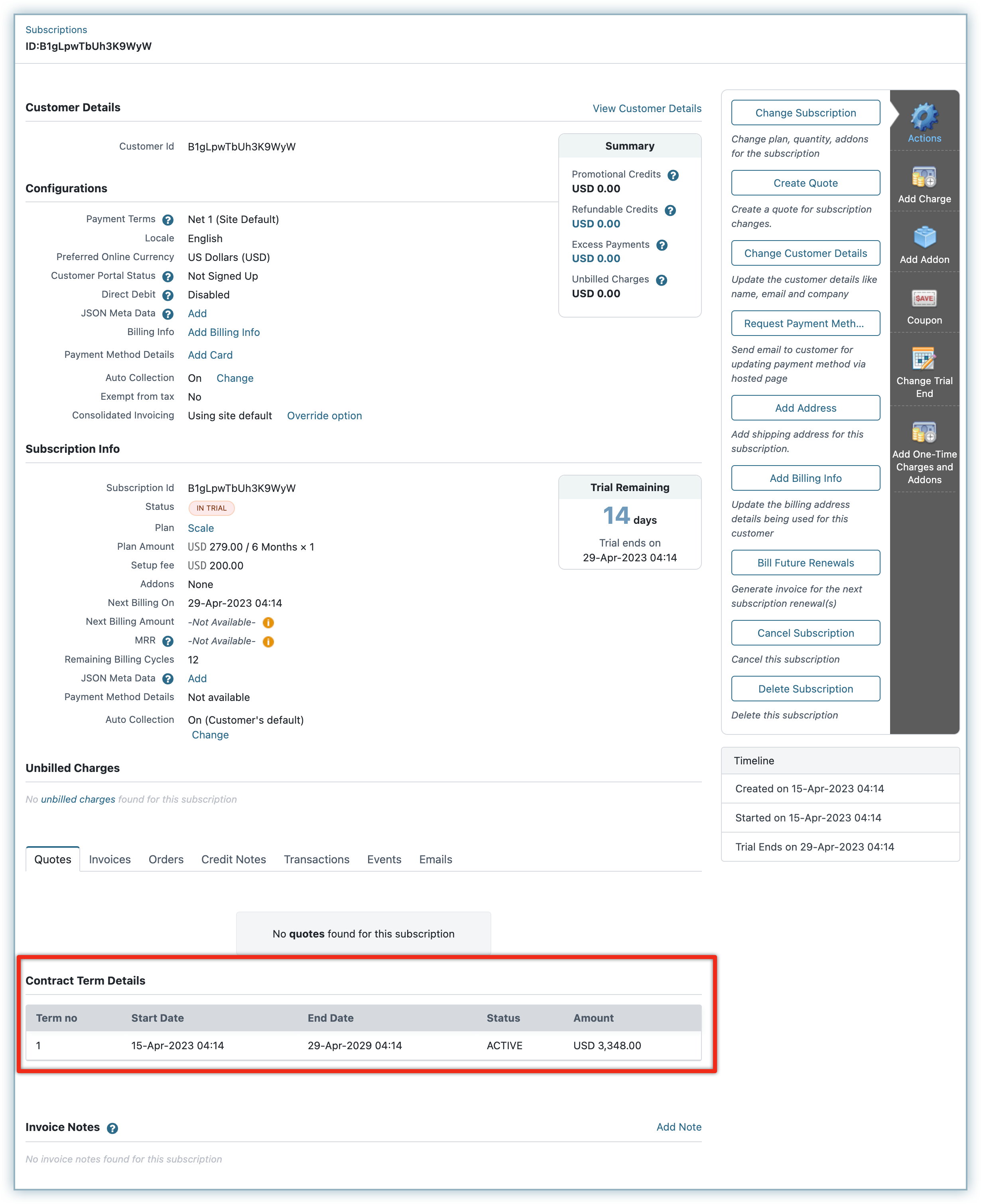
Task: Click help icon beside MRR label
Action: [x=168, y=641]
